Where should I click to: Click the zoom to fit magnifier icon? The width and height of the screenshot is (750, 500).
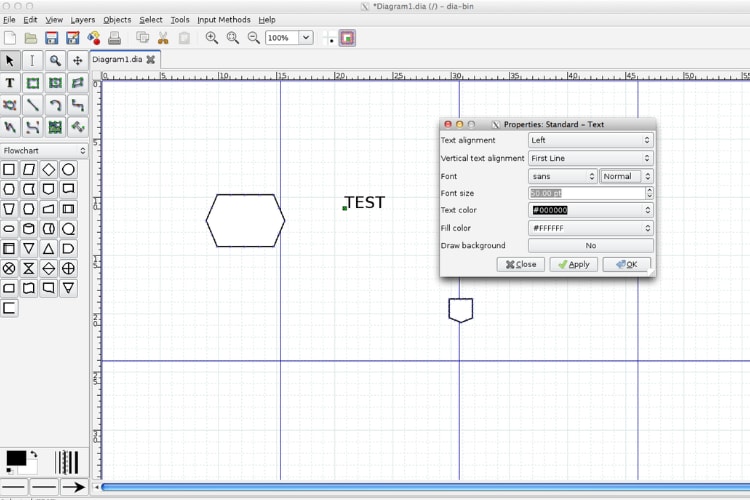coord(233,38)
